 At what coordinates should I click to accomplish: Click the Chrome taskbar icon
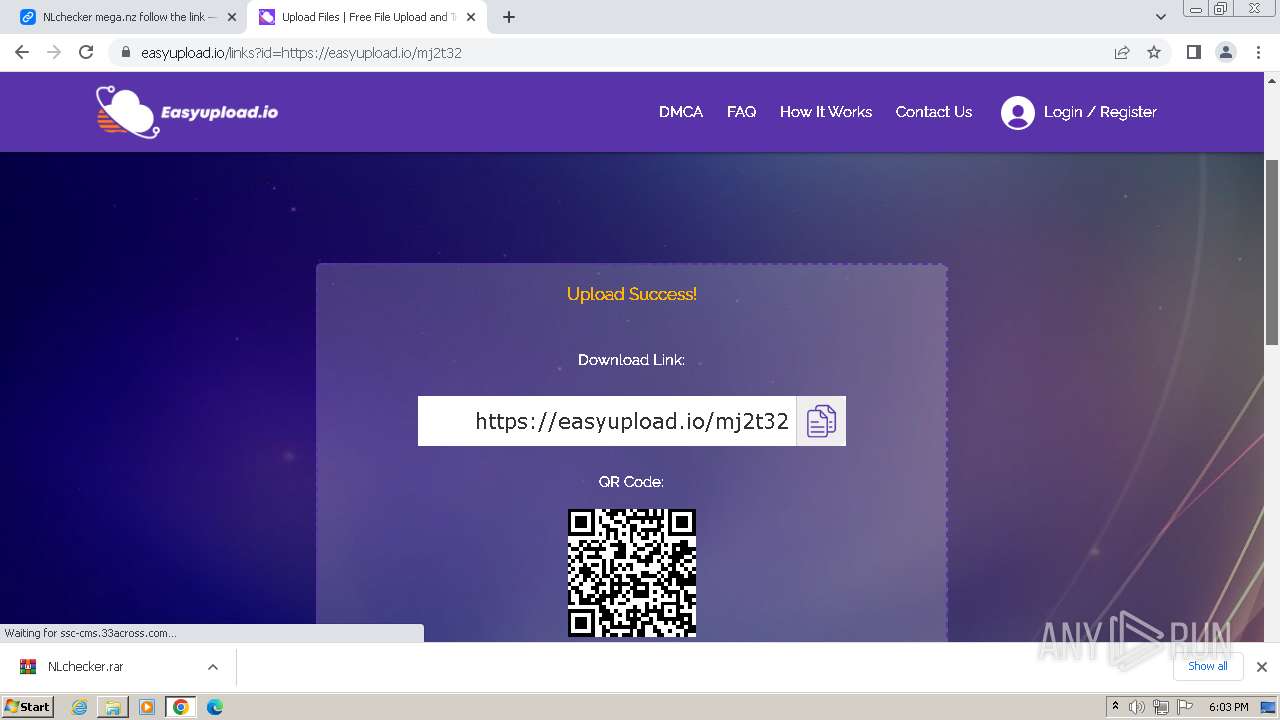pos(181,707)
